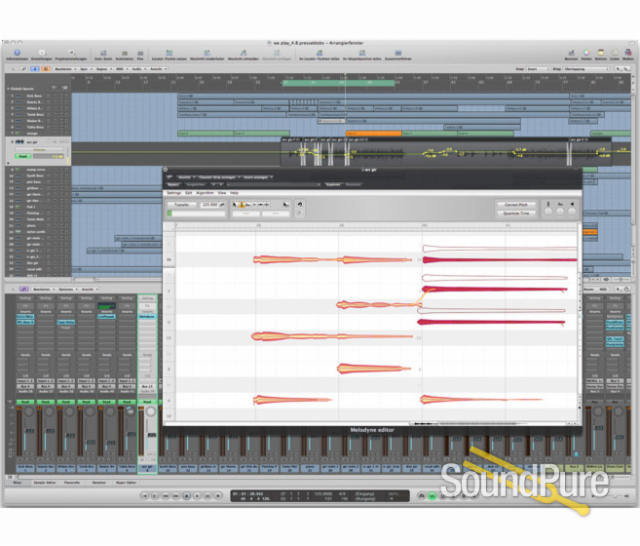The width and height of the screenshot is (640, 546).
Task: Open the Algorithm menu in Melodyne
Action: click(204, 192)
